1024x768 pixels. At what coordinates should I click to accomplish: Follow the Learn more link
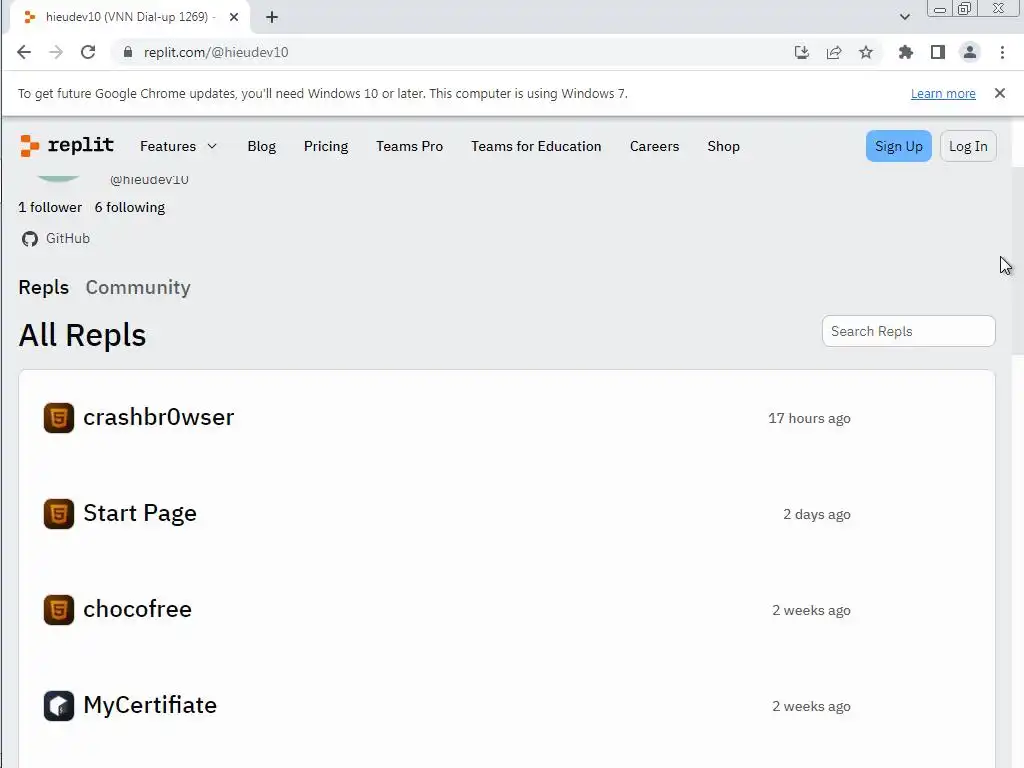click(943, 94)
